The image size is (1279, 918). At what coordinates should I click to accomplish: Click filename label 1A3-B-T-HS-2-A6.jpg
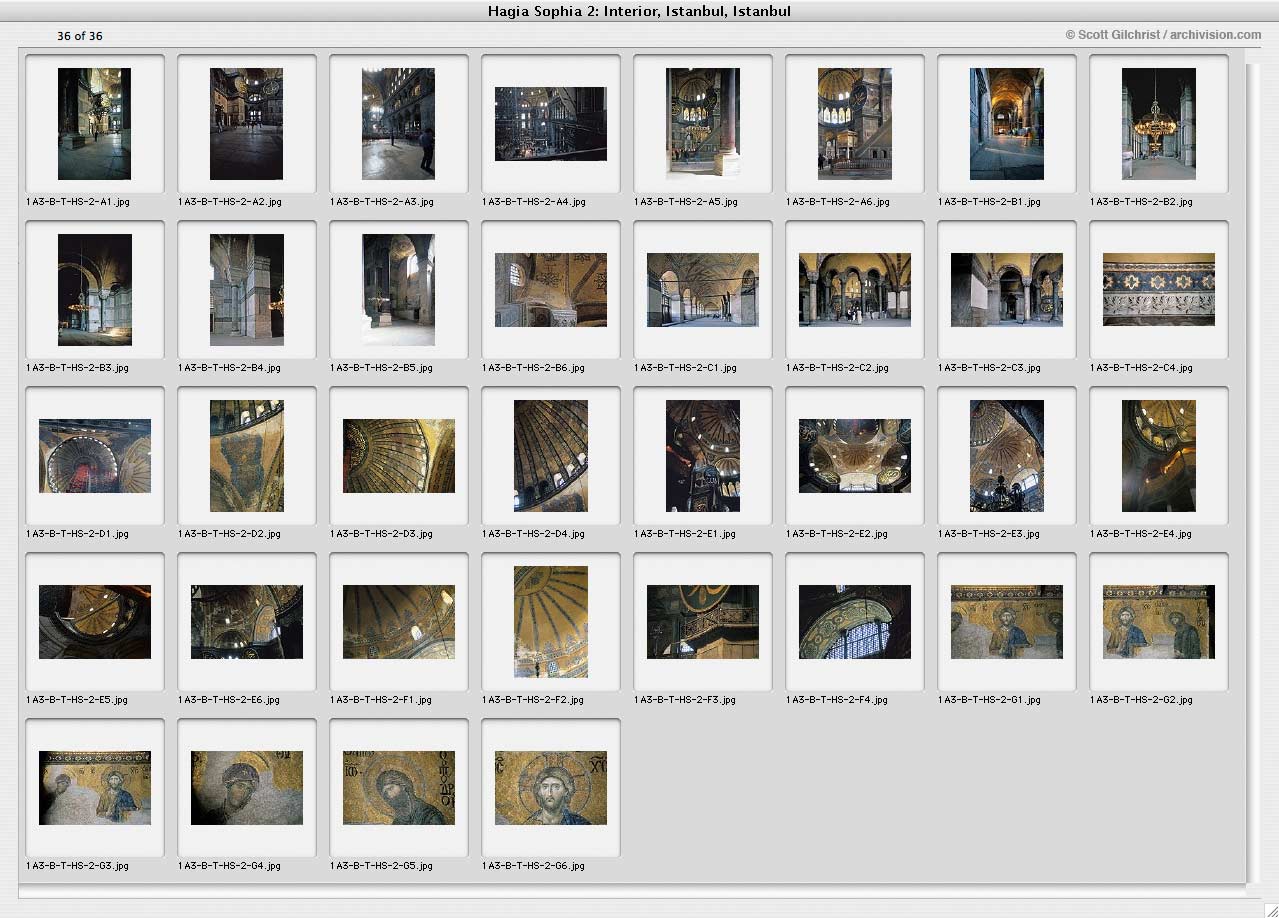pos(838,202)
